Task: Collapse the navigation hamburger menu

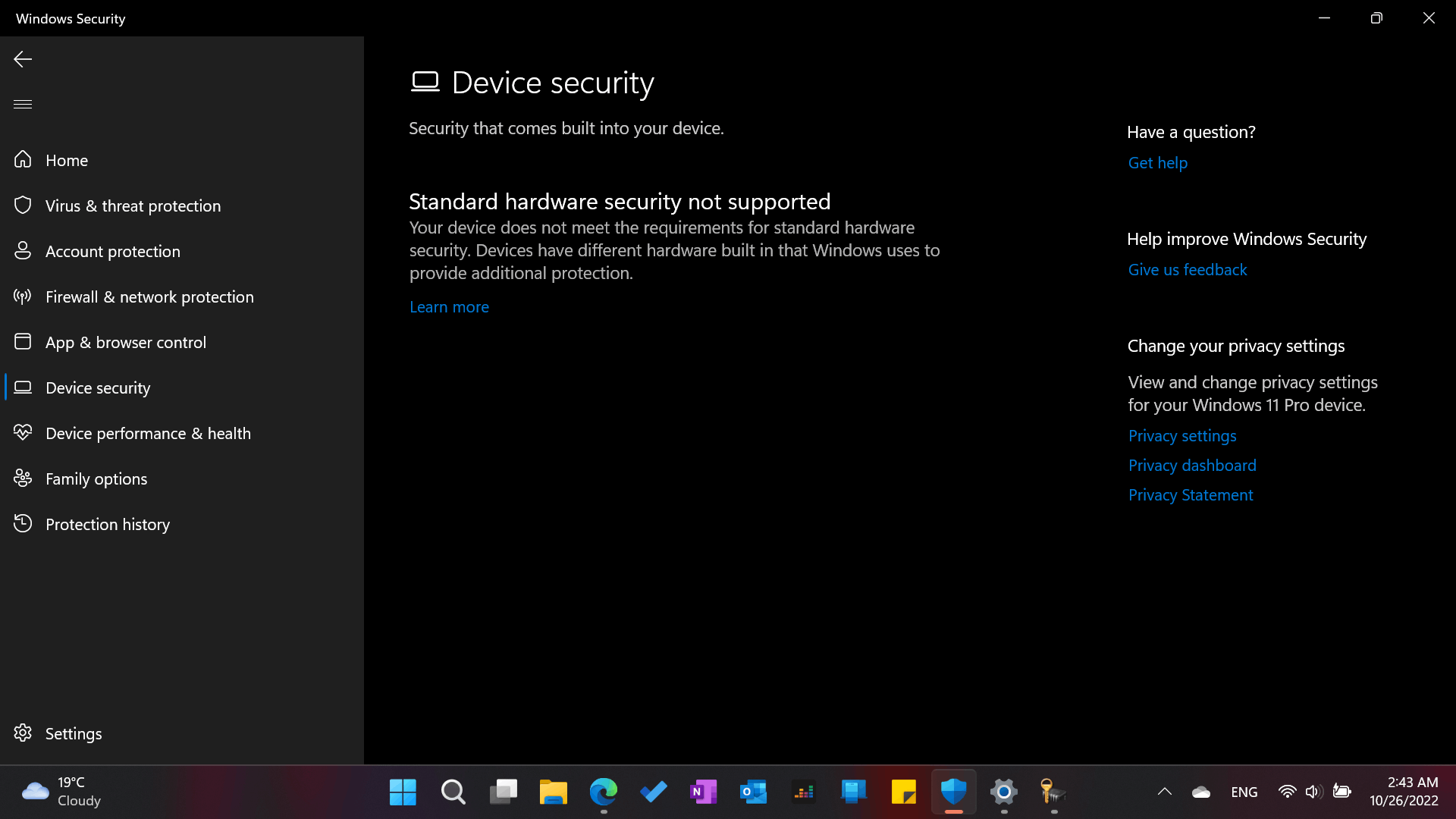Action: click(23, 104)
